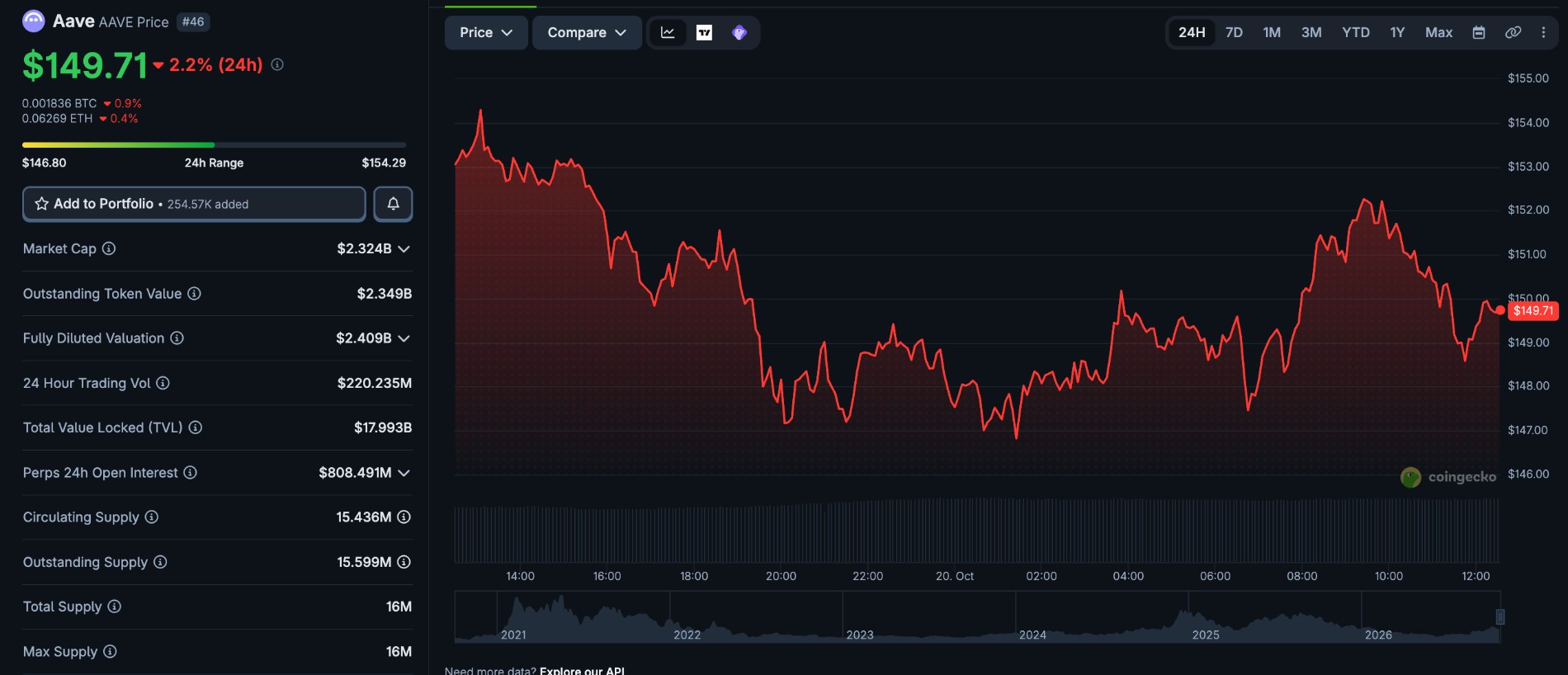
Task: Click the Aave logo icon
Action: point(34,21)
